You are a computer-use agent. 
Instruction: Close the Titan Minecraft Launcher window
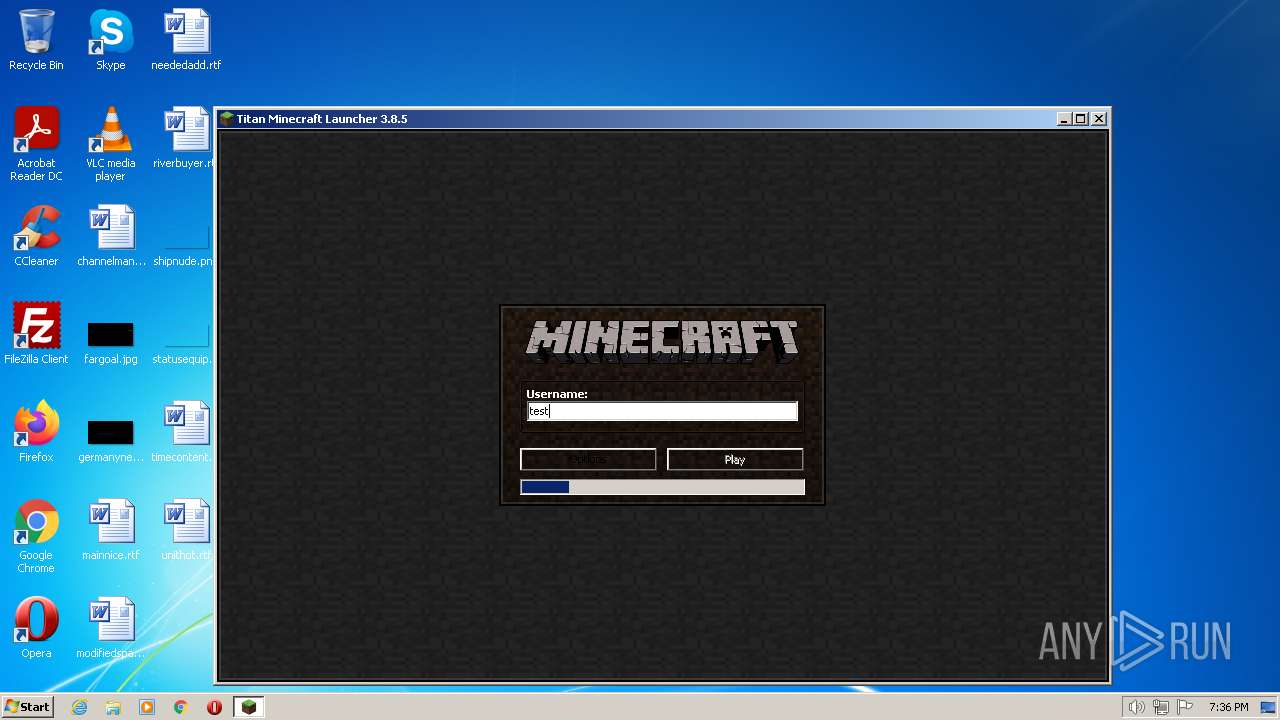[x=1098, y=119]
